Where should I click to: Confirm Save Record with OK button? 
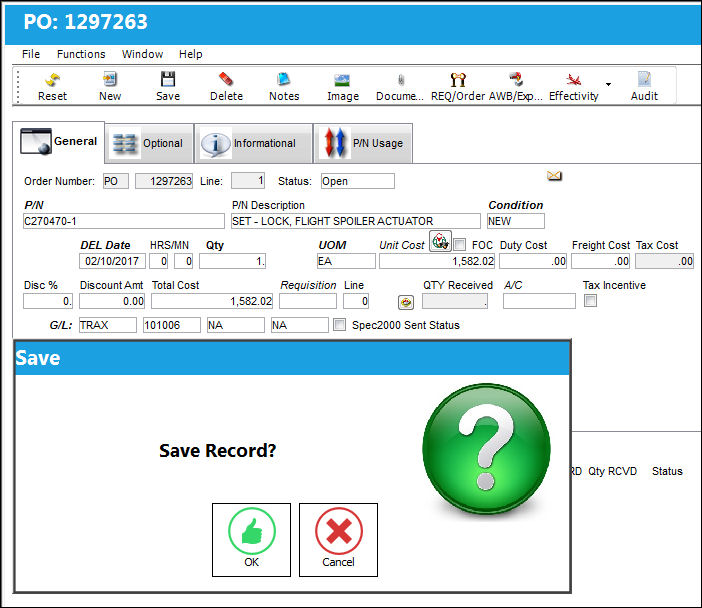click(x=251, y=539)
